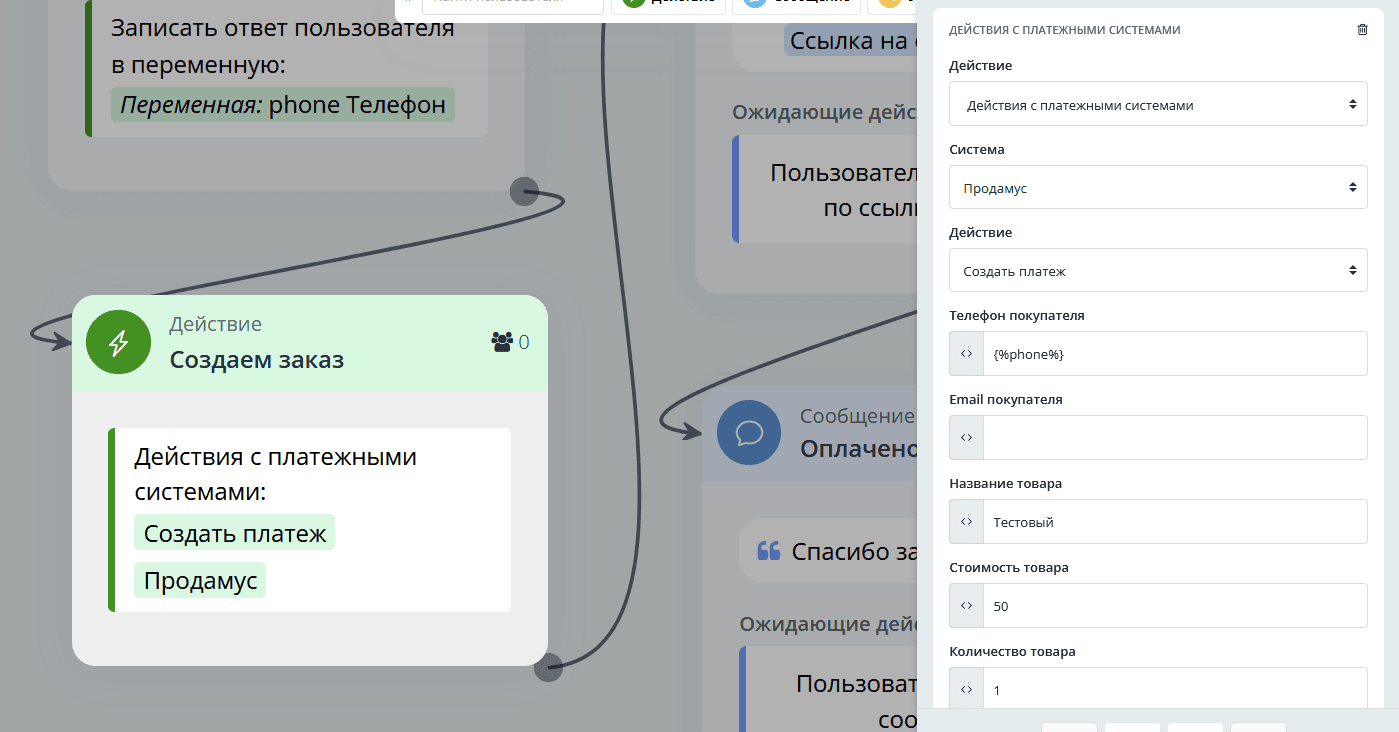
Task: Click the Название товара field with Тестовый
Action: (x=1174, y=522)
